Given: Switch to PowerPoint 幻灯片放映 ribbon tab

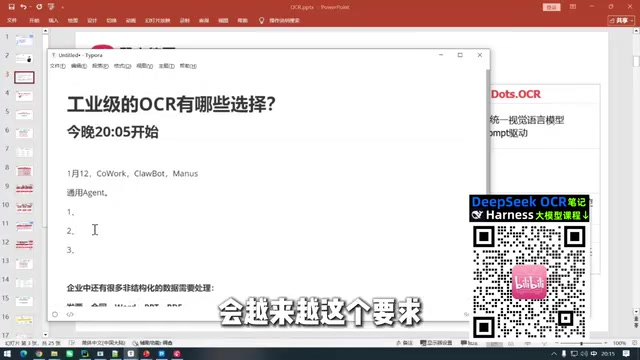Looking at the screenshot, I should (157, 20).
